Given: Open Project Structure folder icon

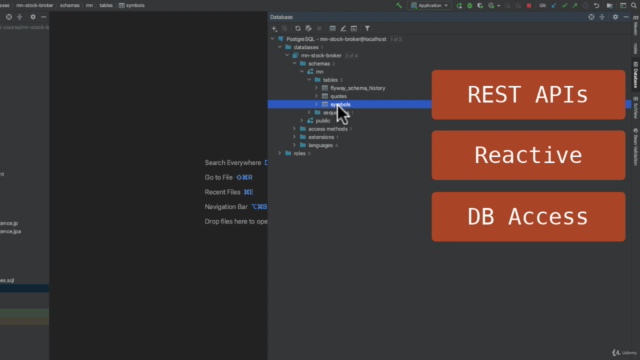Looking at the screenshot, I should (x=609, y=5).
